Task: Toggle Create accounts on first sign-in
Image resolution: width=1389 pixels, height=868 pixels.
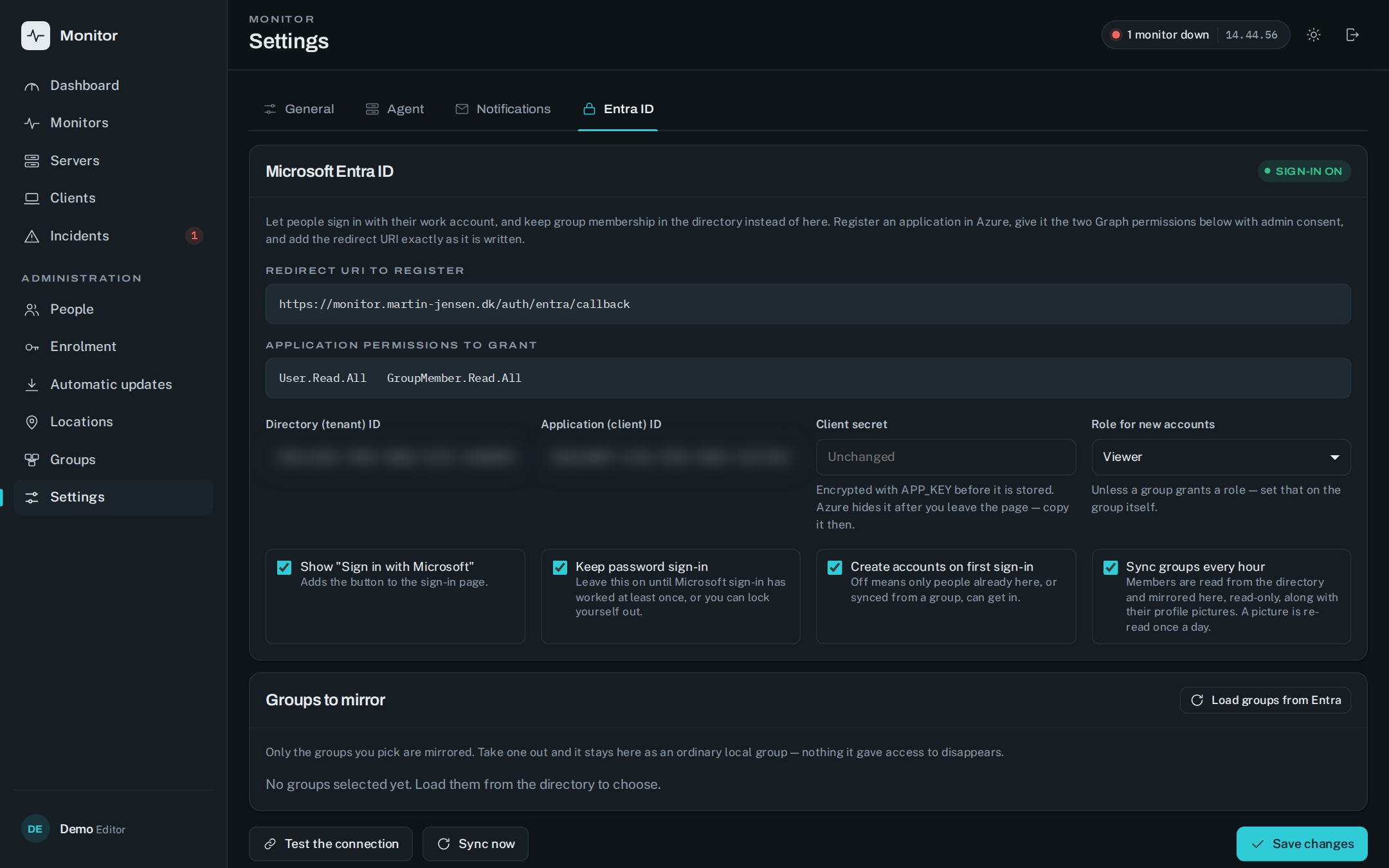Action: pyautogui.click(x=835, y=567)
